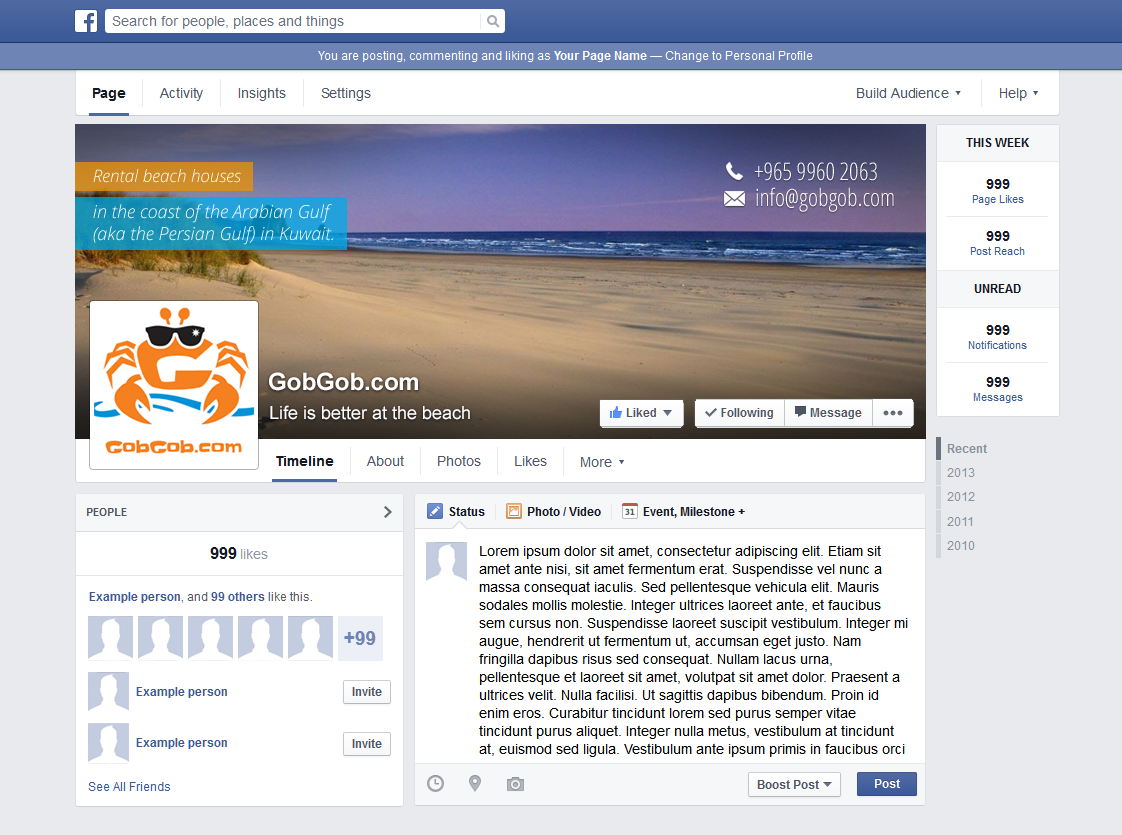This screenshot has height=835, width=1122.
Task: Open the post scheduling clock icon
Action: [435, 784]
